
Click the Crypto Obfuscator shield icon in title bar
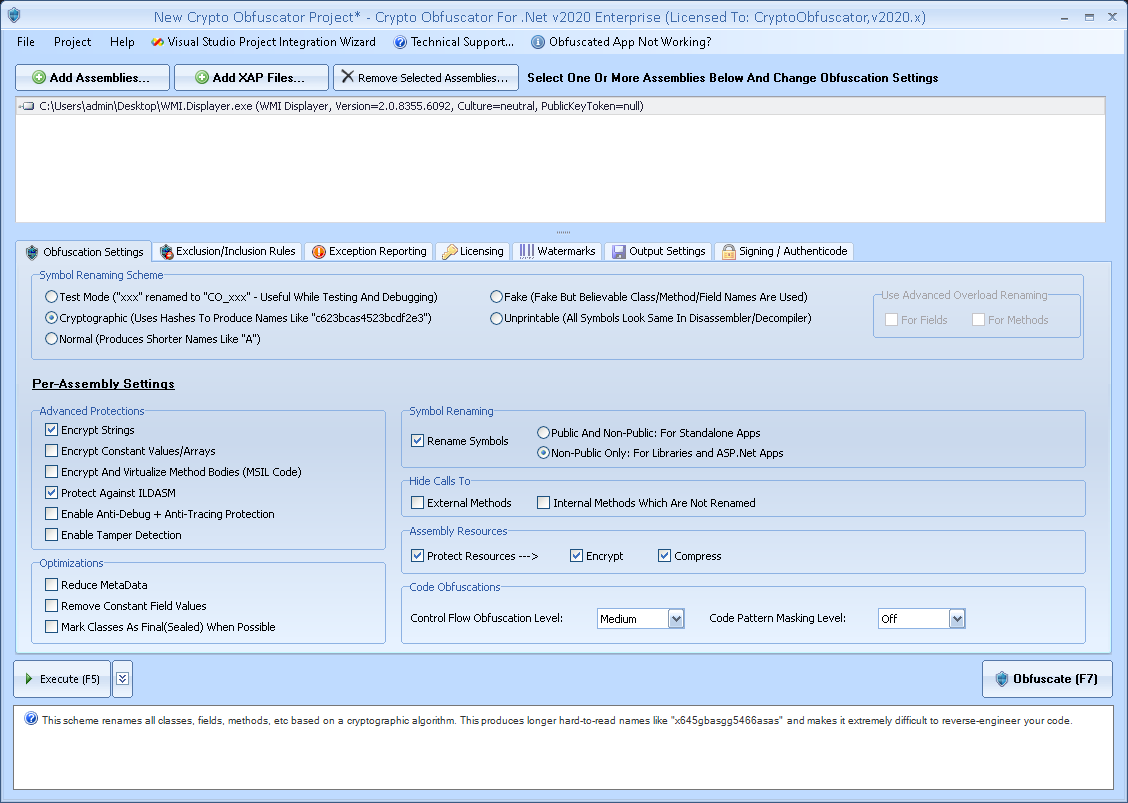pos(14,14)
